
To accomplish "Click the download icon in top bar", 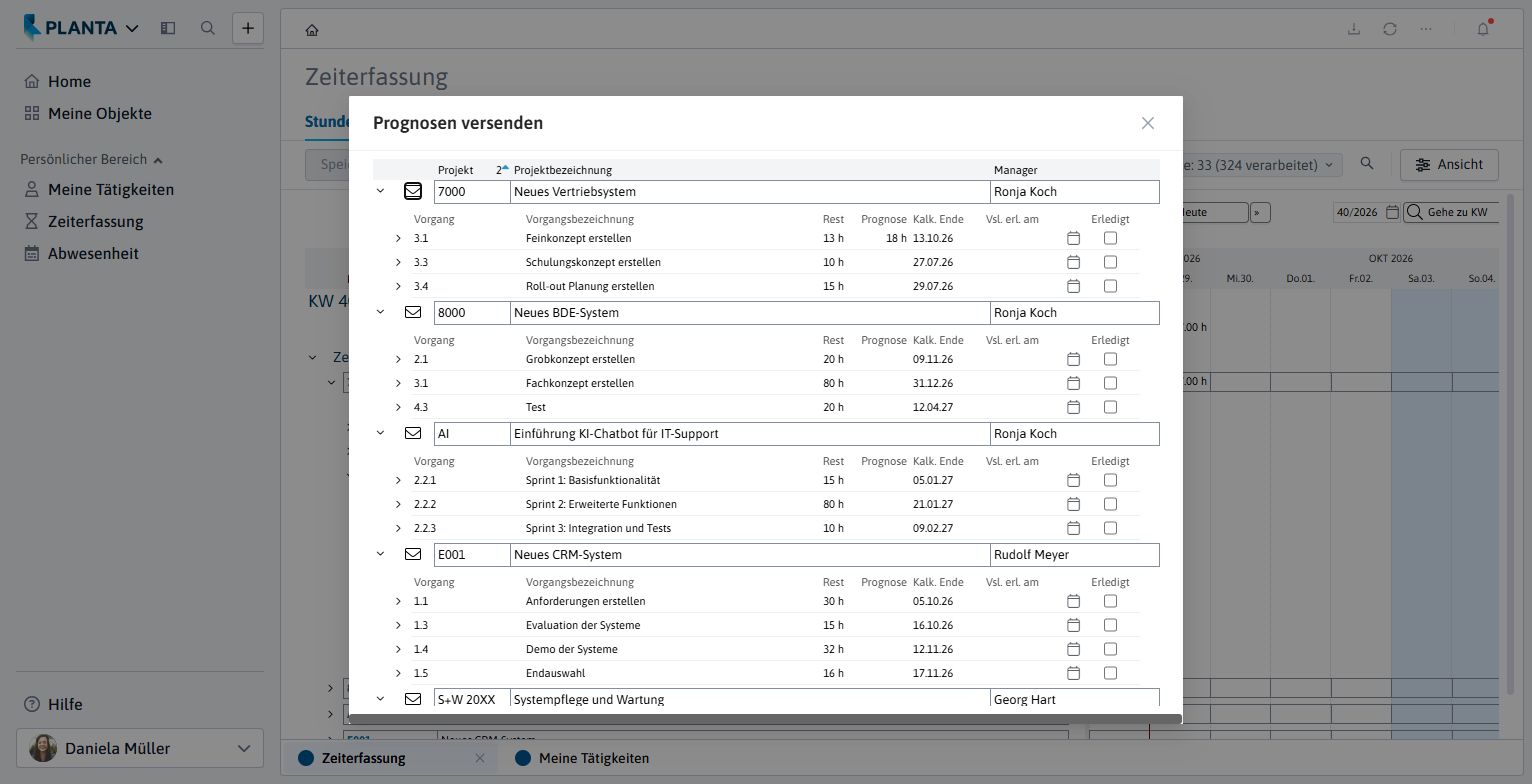I will pyautogui.click(x=1354, y=29).
